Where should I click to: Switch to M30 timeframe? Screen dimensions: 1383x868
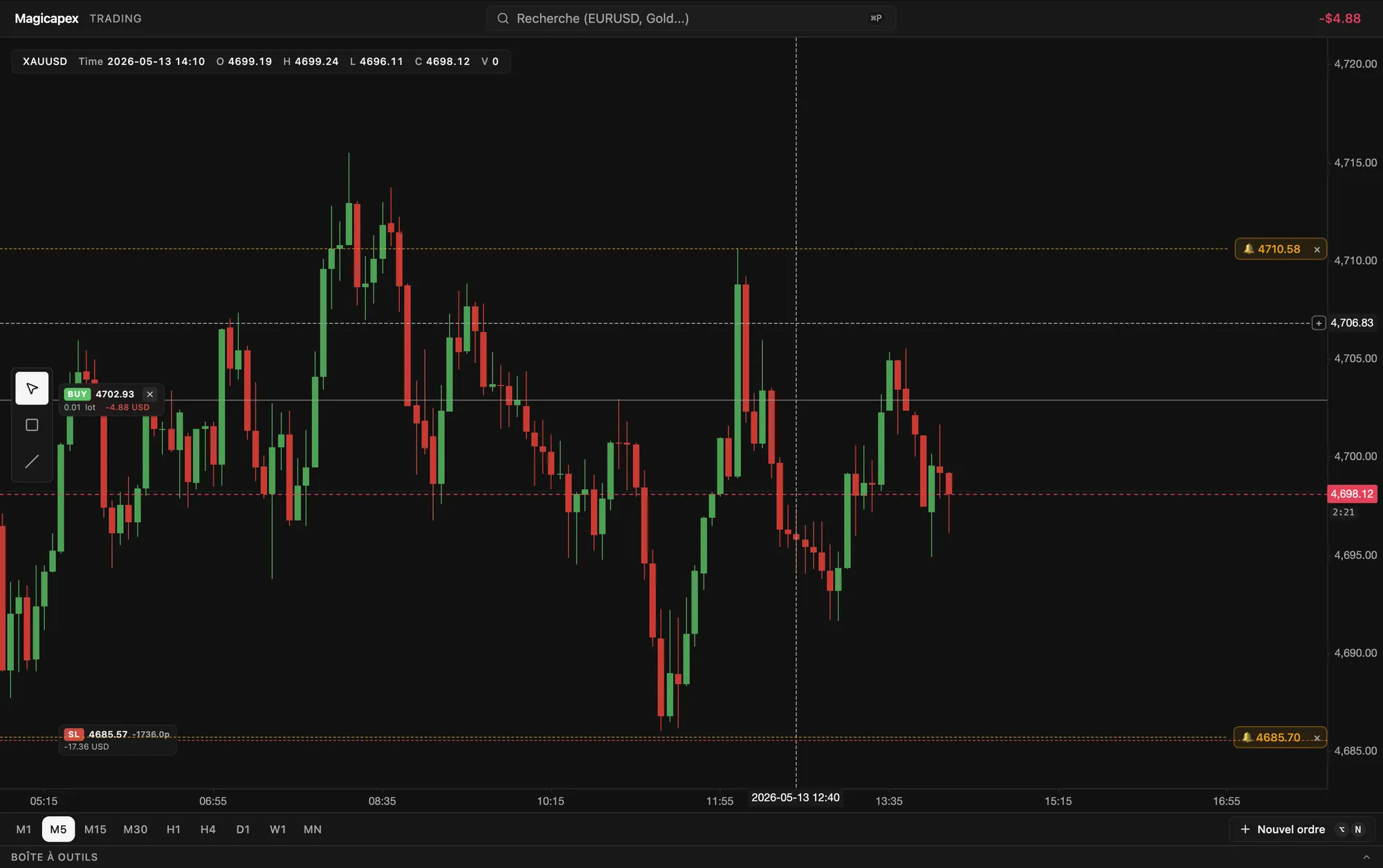pyautogui.click(x=136, y=829)
